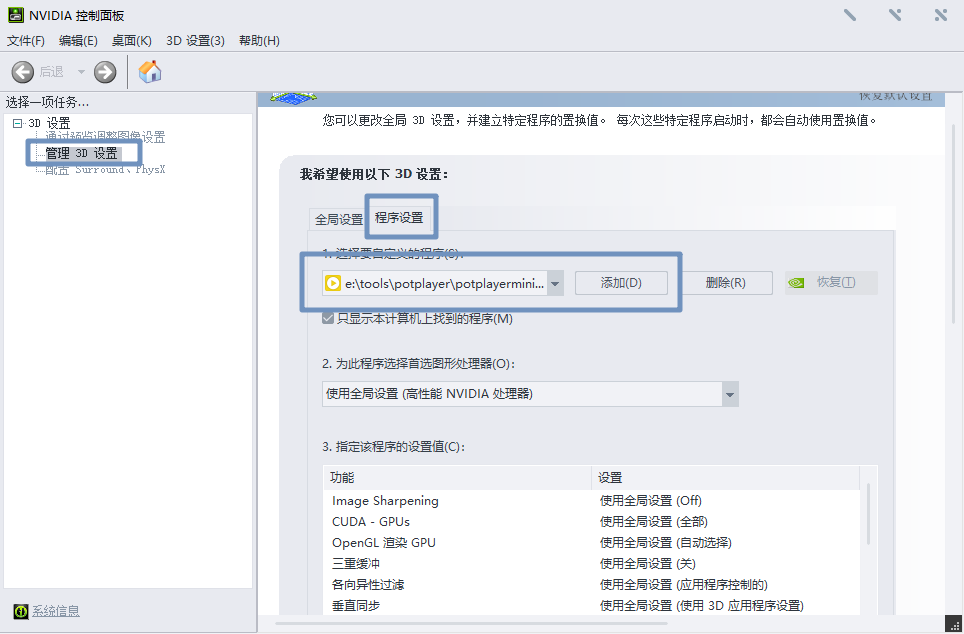
Task: Open the 系统信息 link
Action: point(56,611)
